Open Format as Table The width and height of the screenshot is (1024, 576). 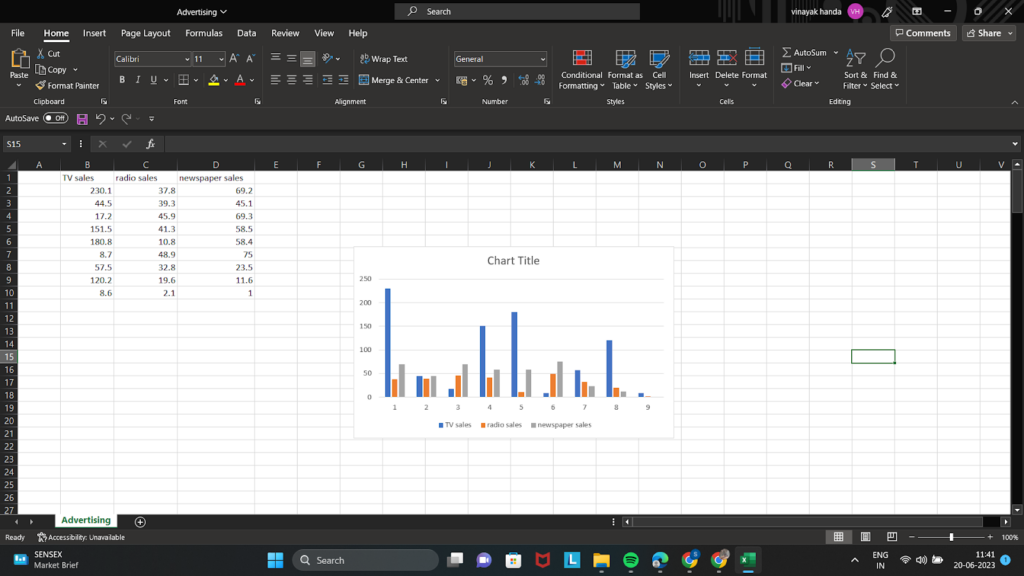625,70
